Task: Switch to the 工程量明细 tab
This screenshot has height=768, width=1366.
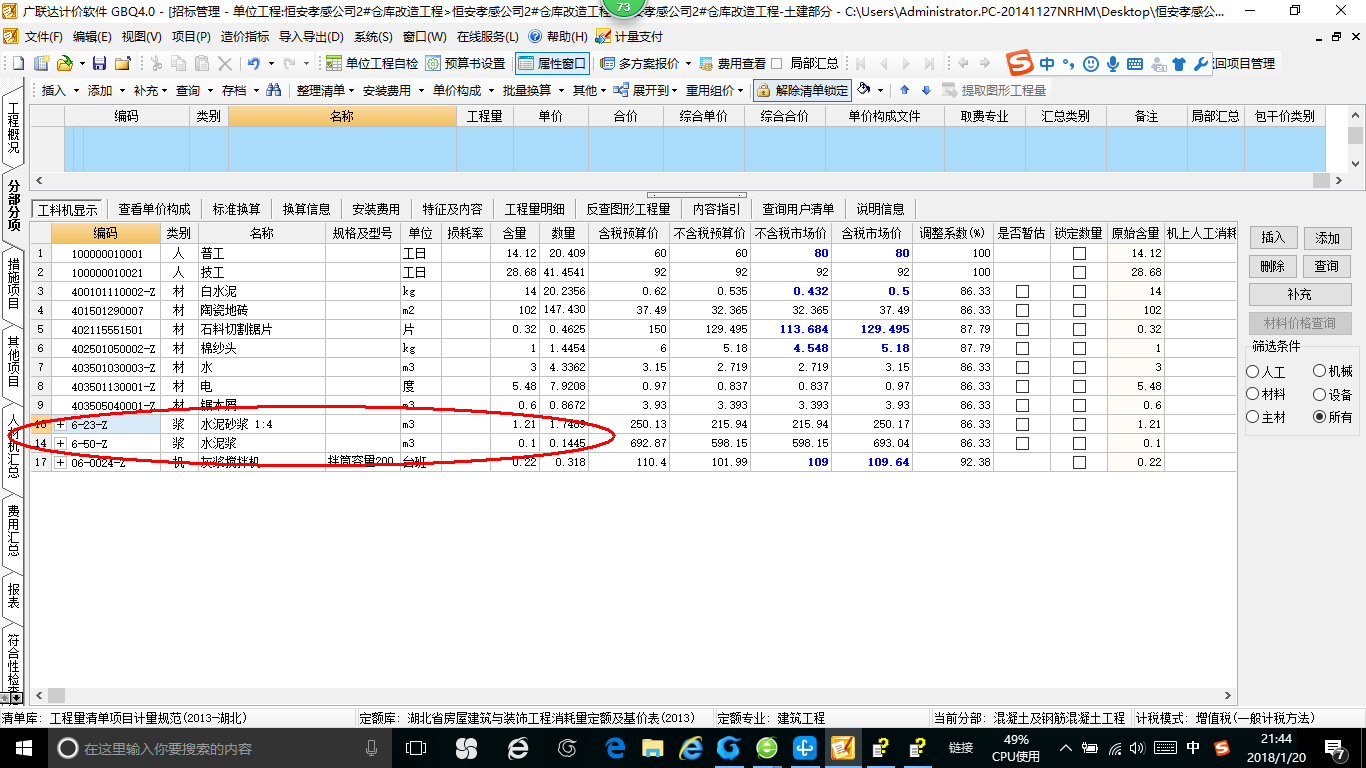Action: click(x=534, y=209)
